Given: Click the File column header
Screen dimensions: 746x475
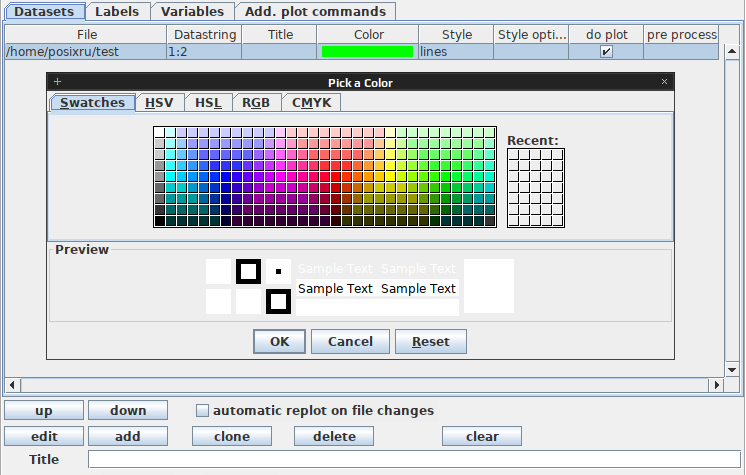Looking at the screenshot, I should 87,35.
